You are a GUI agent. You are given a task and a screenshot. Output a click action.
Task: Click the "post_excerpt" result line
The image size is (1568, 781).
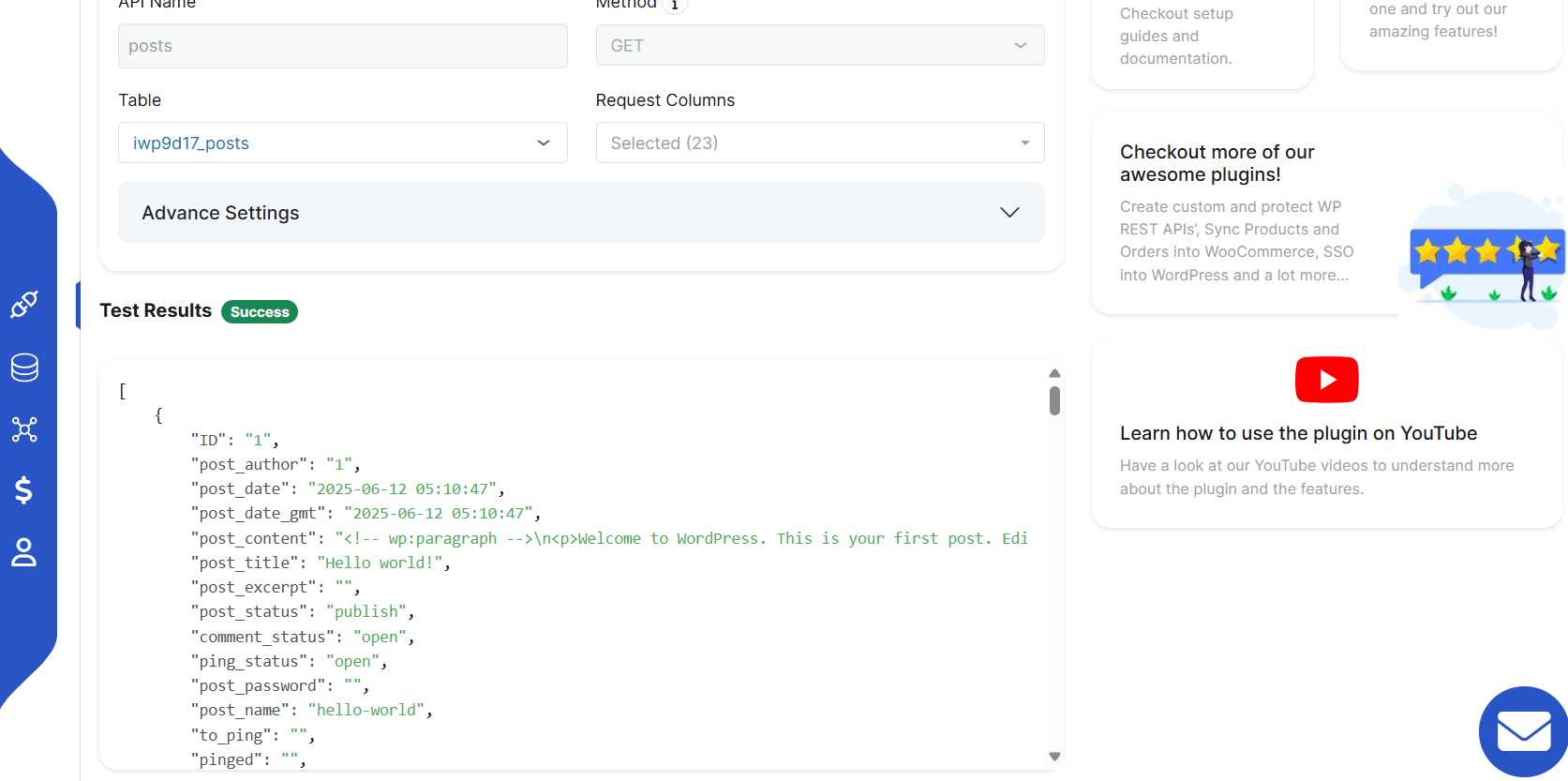pyautogui.click(x=276, y=587)
